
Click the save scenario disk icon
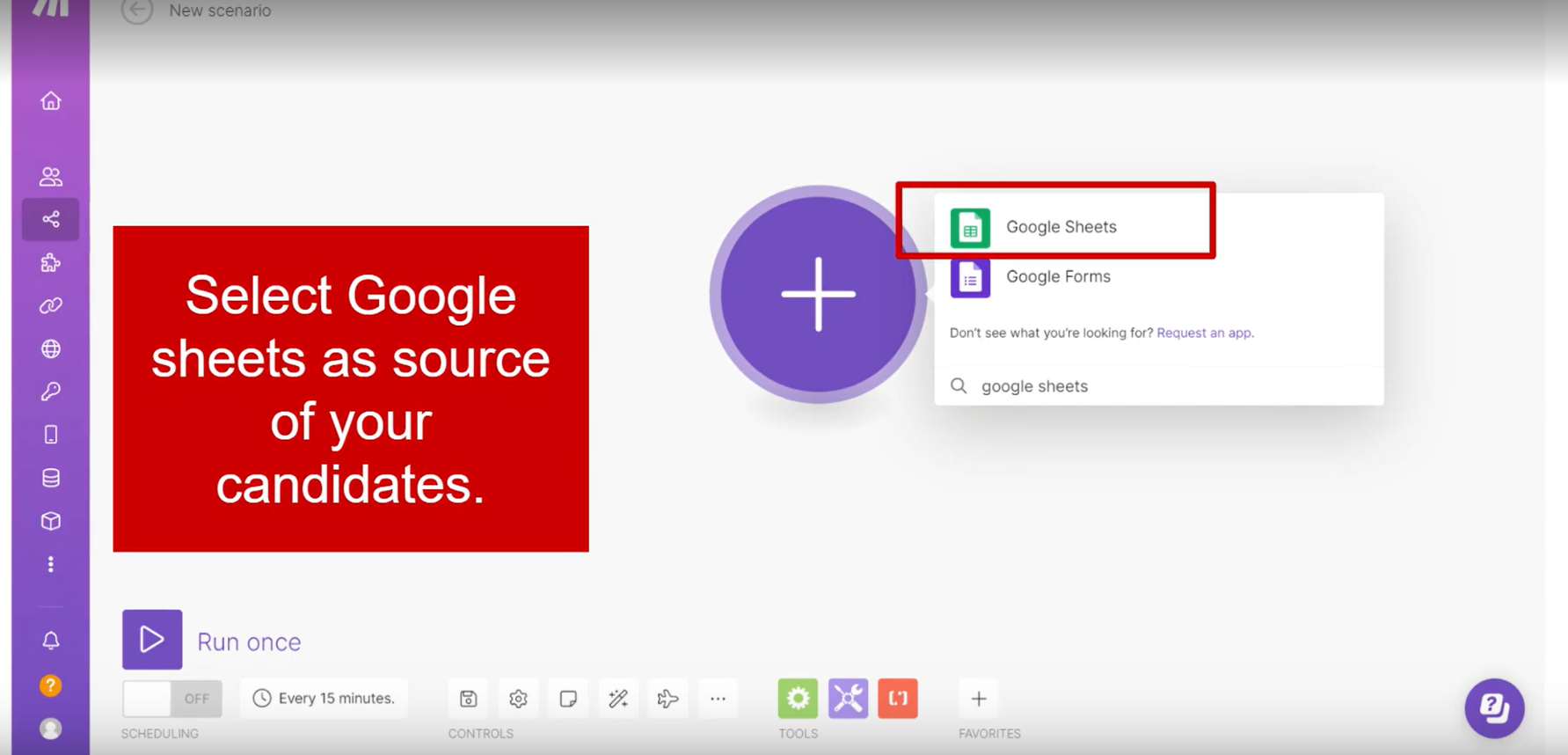469,699
